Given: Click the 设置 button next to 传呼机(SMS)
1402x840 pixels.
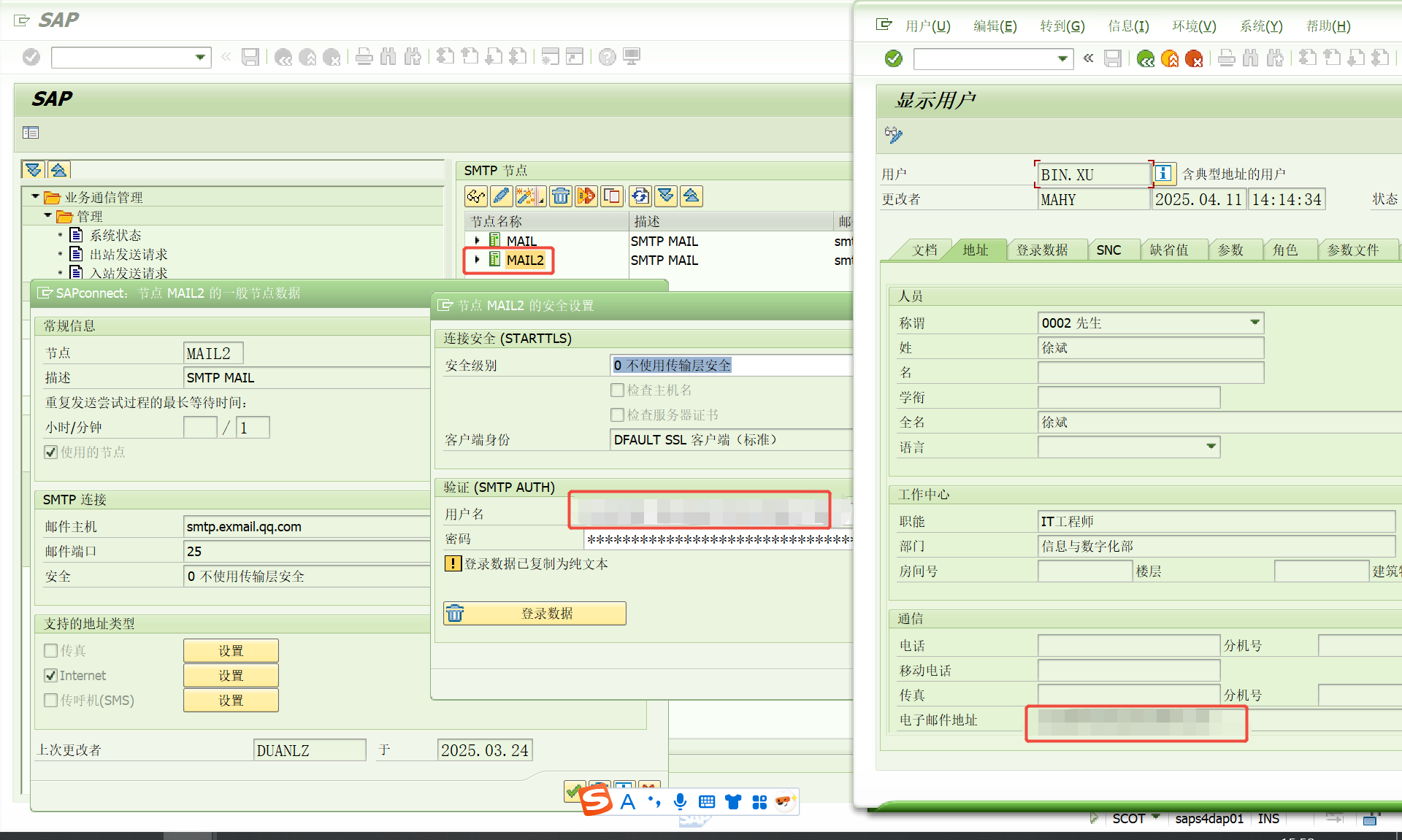Looking at the screenshot, I should tap(231, 700).
